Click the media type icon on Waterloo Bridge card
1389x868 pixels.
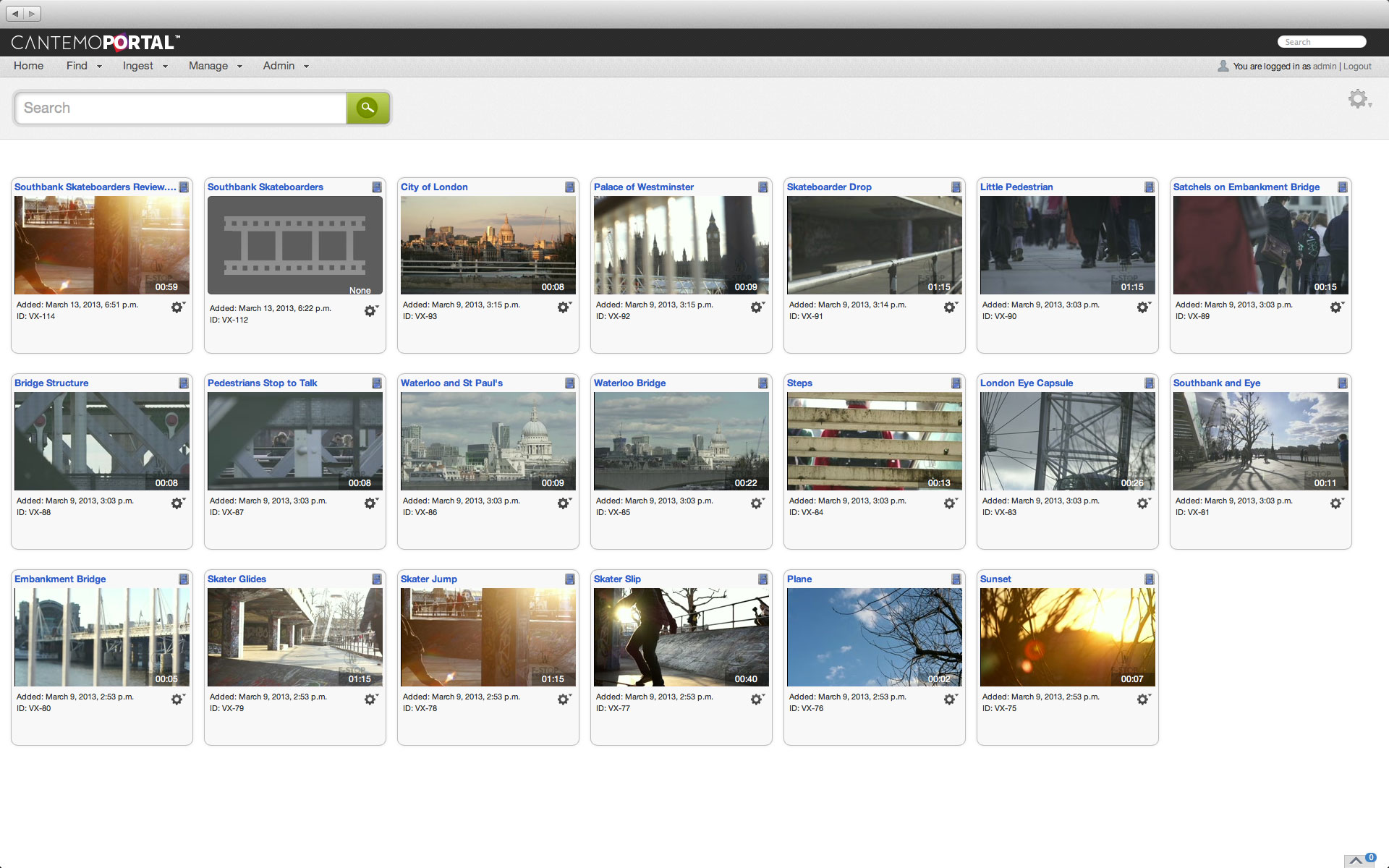pyautogui.click(x=763, y=383)
